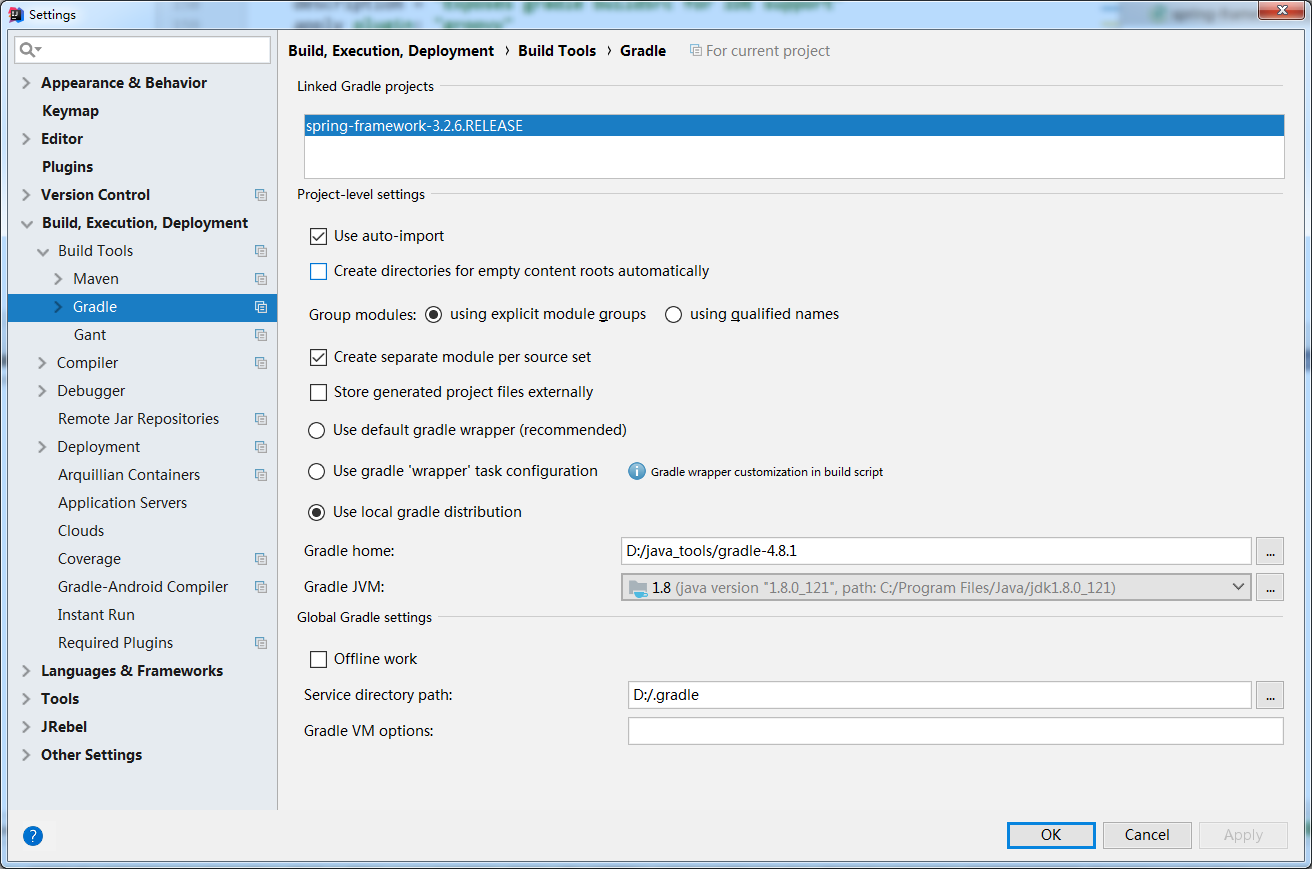Select Application Servers in the sidebar

pos(122,503)
